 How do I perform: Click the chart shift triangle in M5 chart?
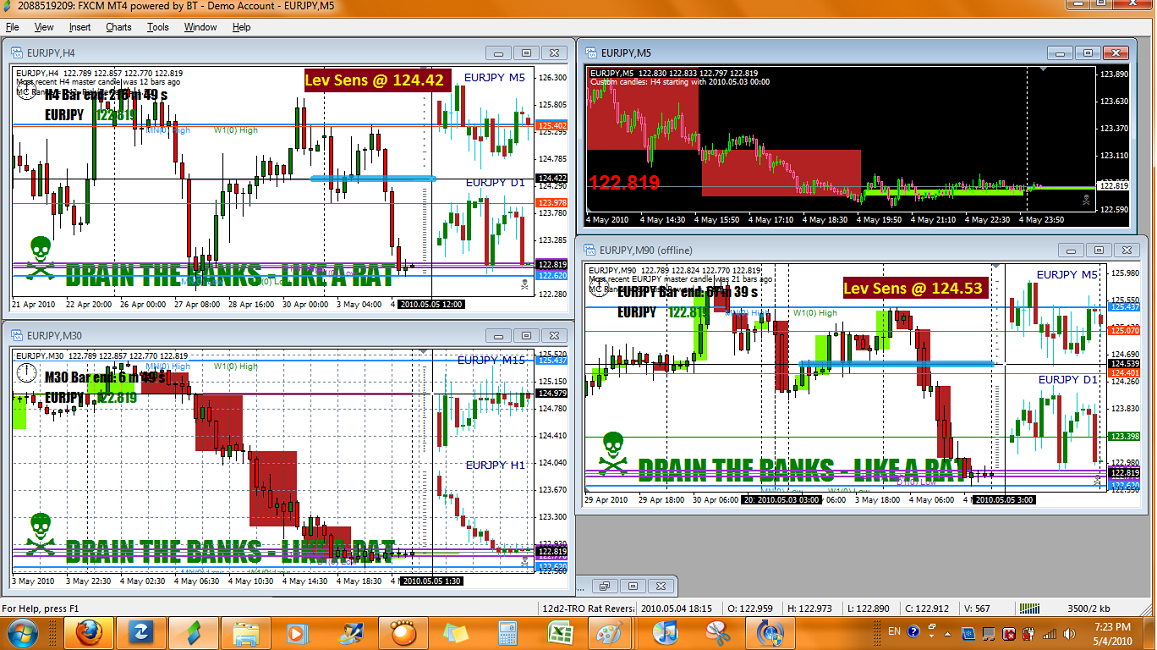coord(1043,69)
